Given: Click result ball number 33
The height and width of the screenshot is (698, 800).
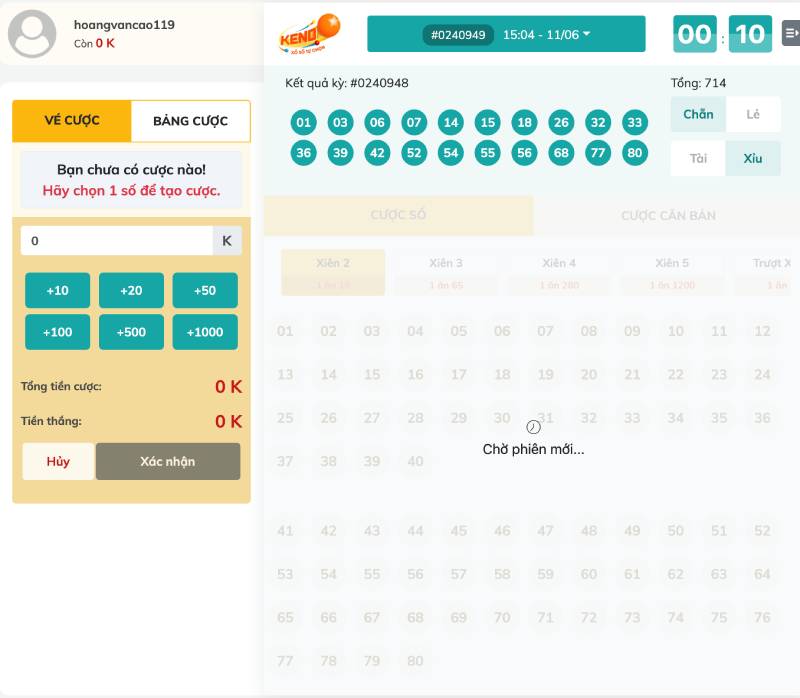Looking at the screenshot, I should click(634, 123).
